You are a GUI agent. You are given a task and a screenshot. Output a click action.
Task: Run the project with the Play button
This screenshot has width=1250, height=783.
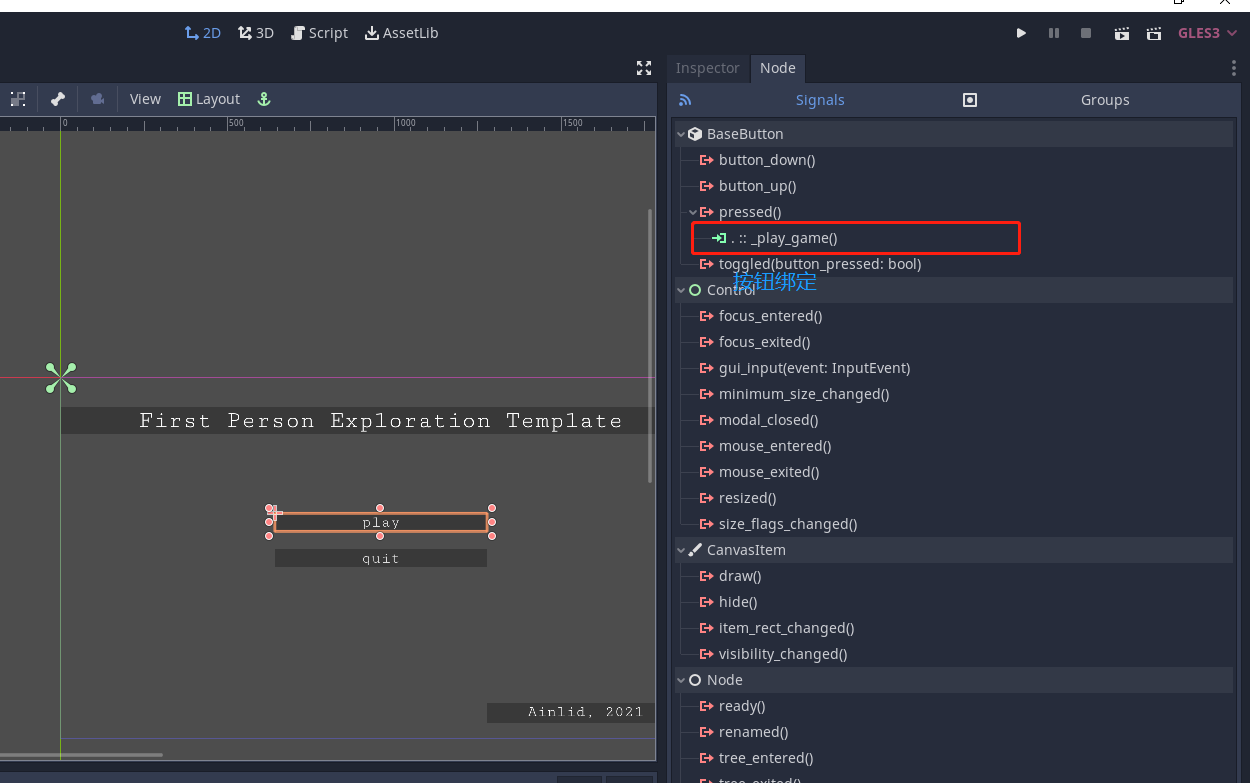point(1021,33)
